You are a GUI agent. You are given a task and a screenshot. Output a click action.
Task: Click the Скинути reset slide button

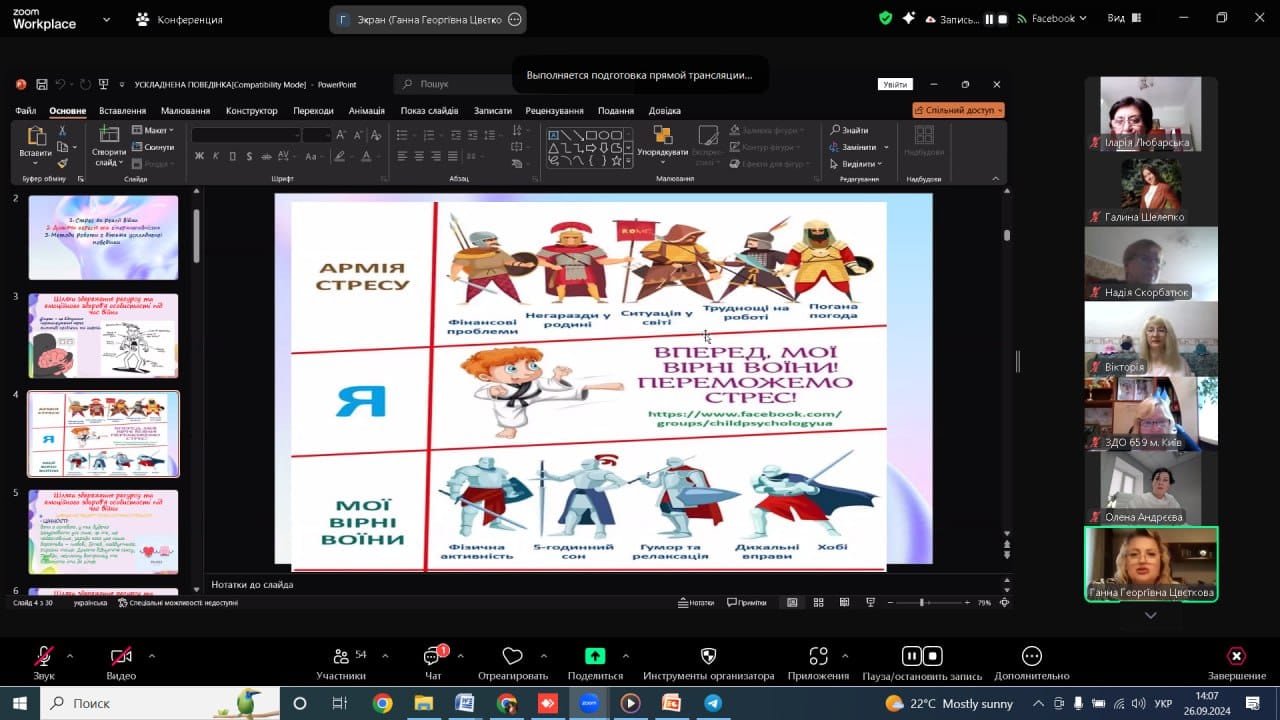click(x=153, y=147)
